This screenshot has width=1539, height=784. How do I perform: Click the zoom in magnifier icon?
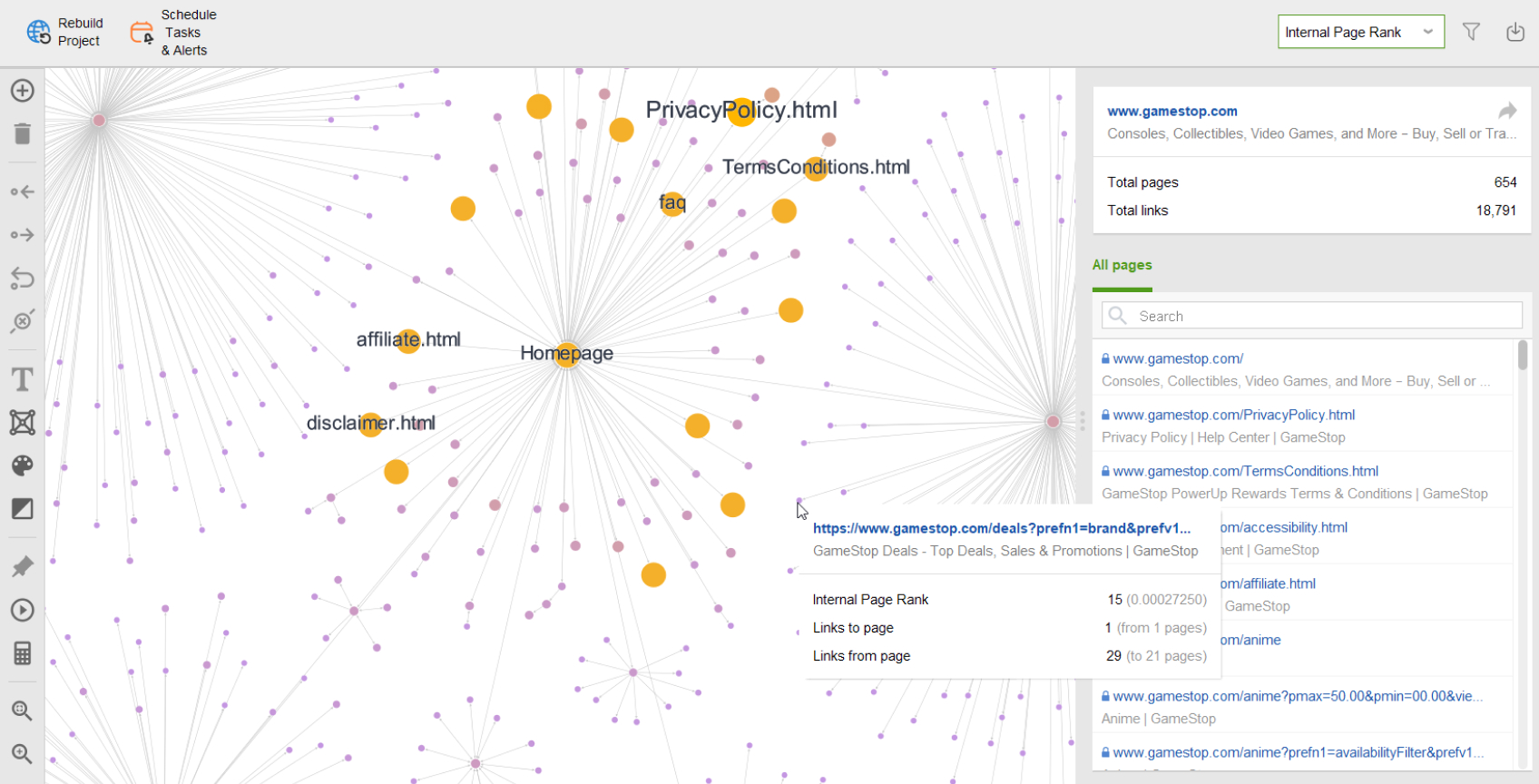23,754
